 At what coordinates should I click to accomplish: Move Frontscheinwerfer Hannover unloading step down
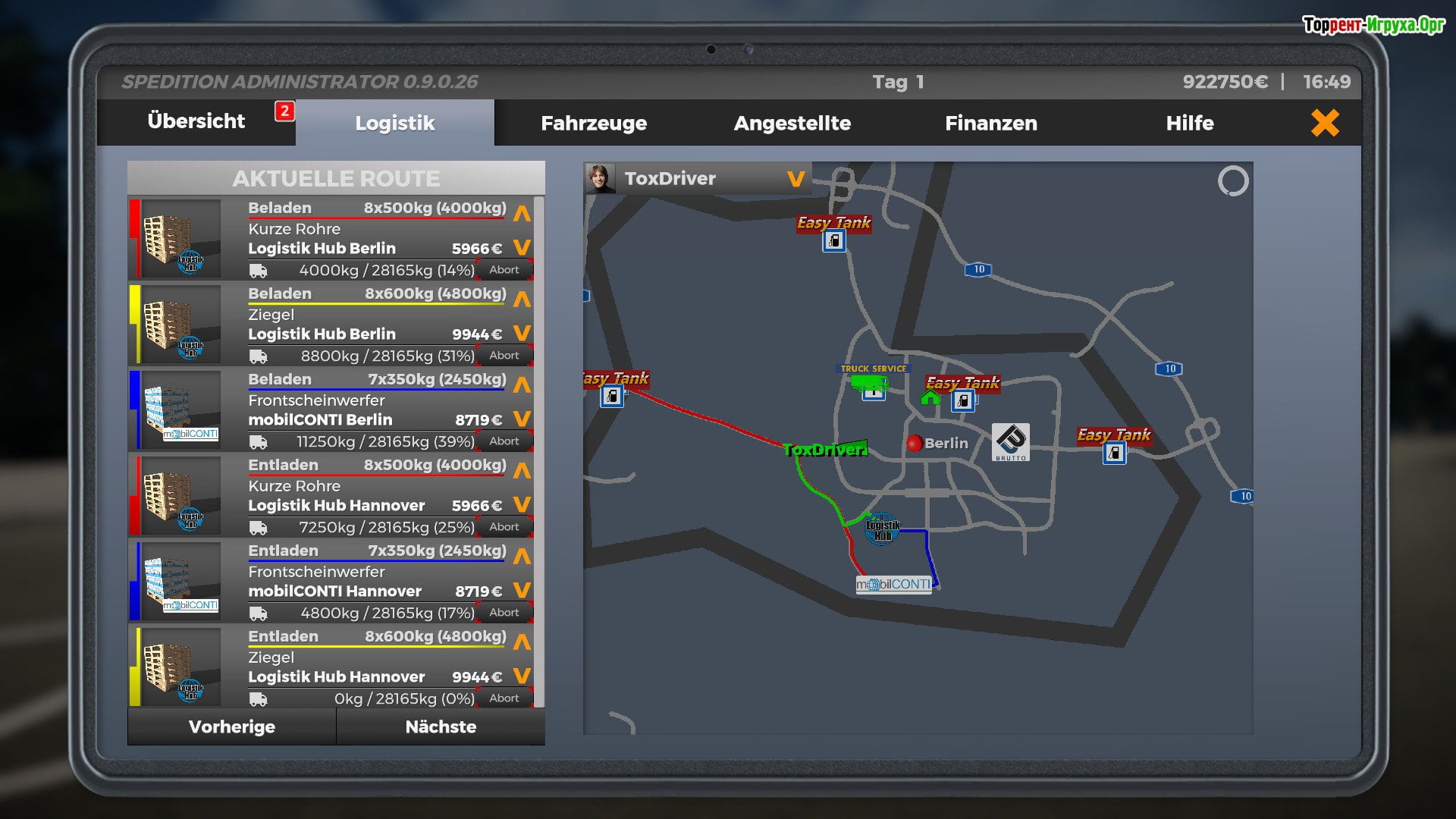[x=522, y=591]
